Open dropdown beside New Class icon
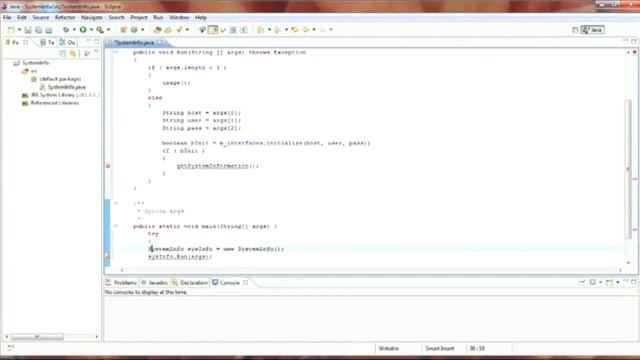Screen dimensions: 640x360 click(142, 30)
